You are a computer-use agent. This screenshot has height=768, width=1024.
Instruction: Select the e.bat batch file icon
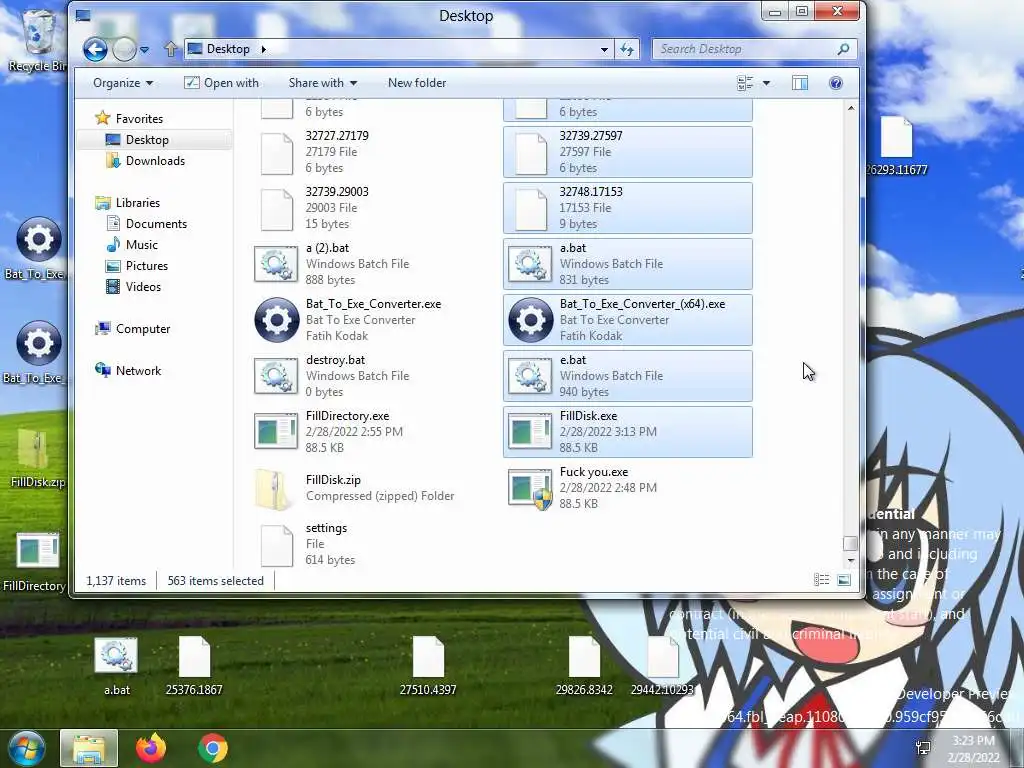pos(530,376)
